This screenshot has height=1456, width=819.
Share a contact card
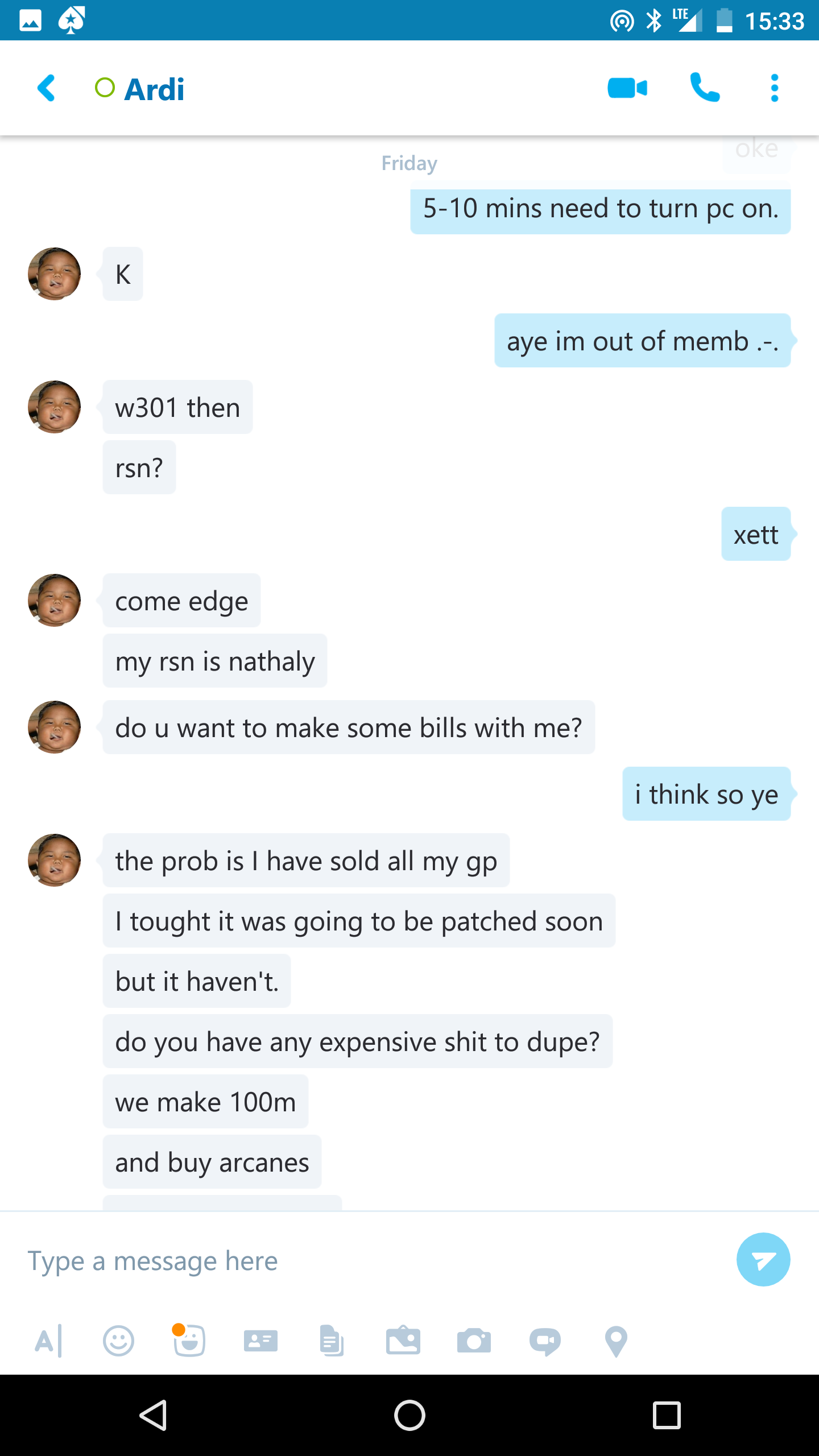(260, 1341)
